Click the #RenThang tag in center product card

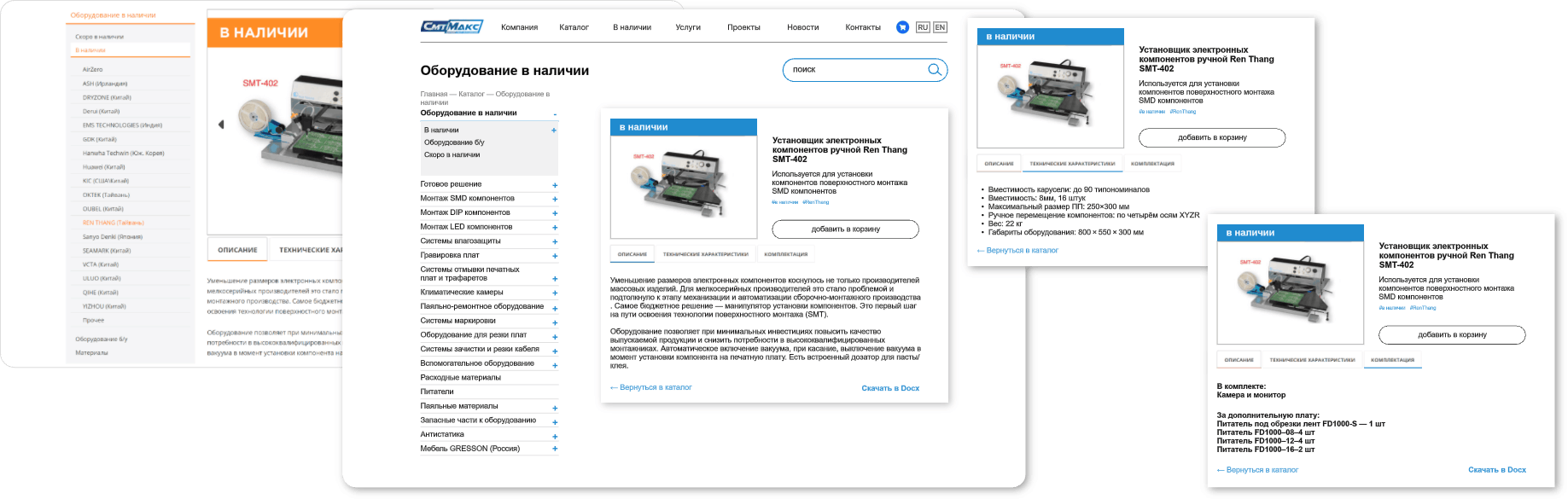tap(816, 202)
